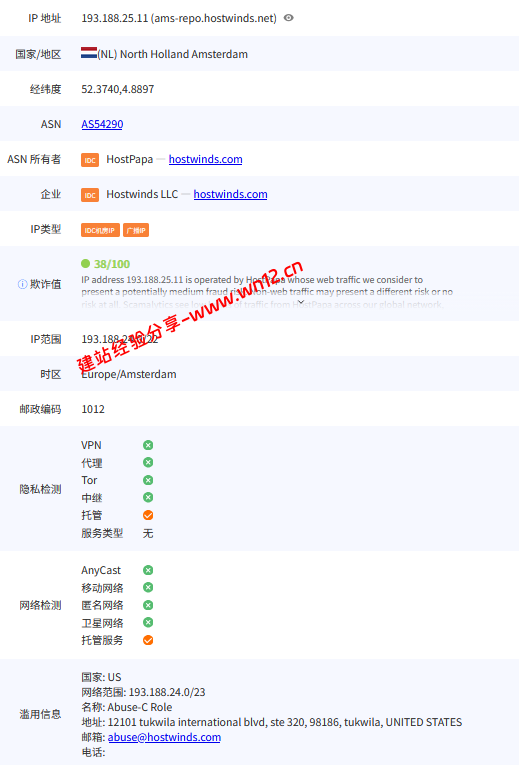This screenshot has height=765, width=519.
Task: Click the info icon beside 欺诈值
Action: coord(22,284)
